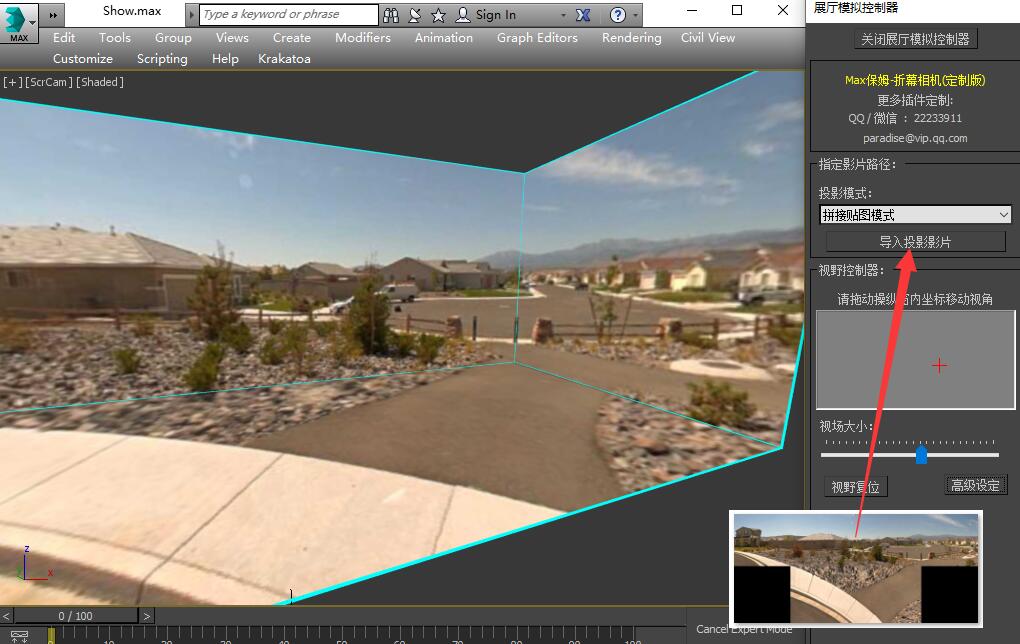Screen dimensions: 1020x644
Task: Click the binoculars search icon
Action: point(391,15)
